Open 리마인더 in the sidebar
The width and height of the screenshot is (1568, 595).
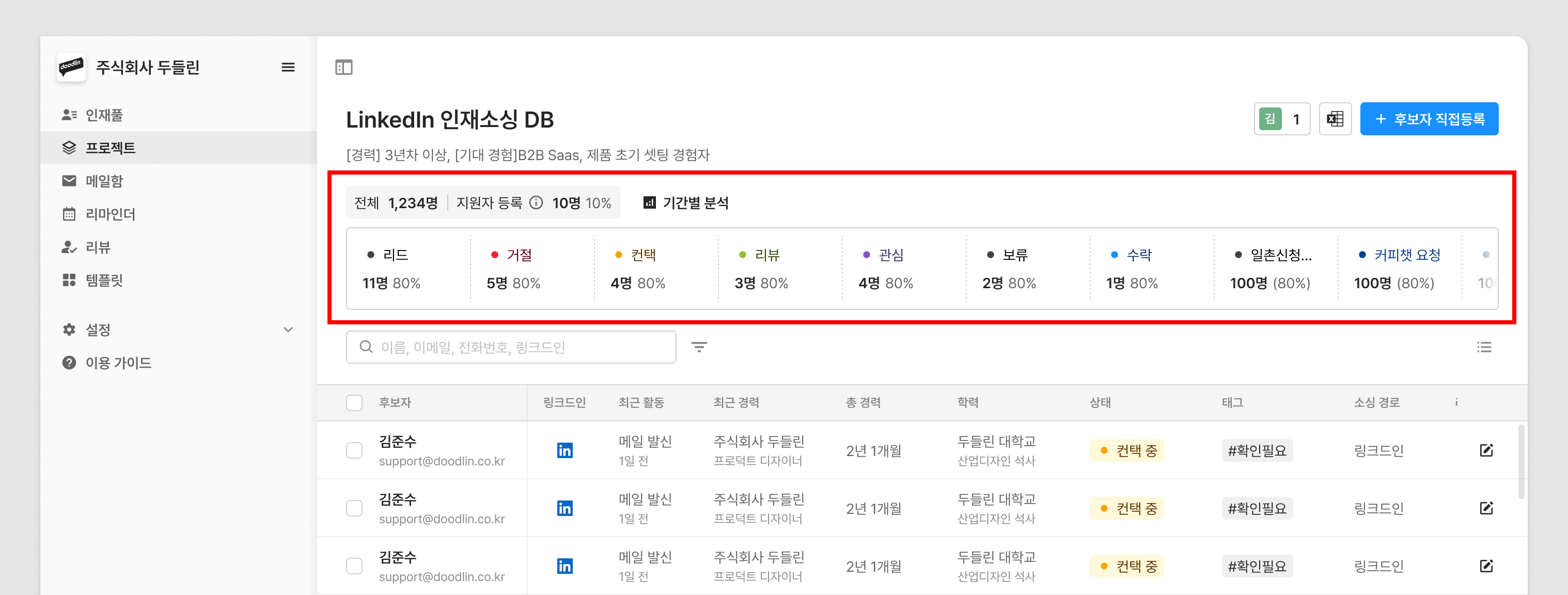pos(178,214)
